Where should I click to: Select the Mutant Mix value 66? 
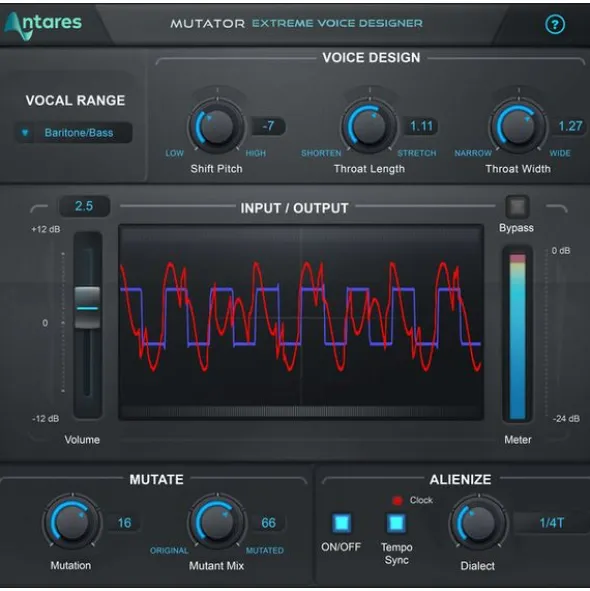[268, 523]
